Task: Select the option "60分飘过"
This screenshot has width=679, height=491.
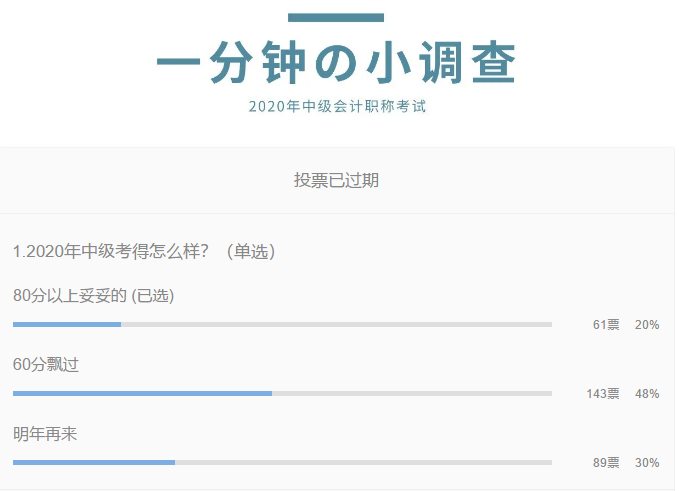Action: pos(46,365)
